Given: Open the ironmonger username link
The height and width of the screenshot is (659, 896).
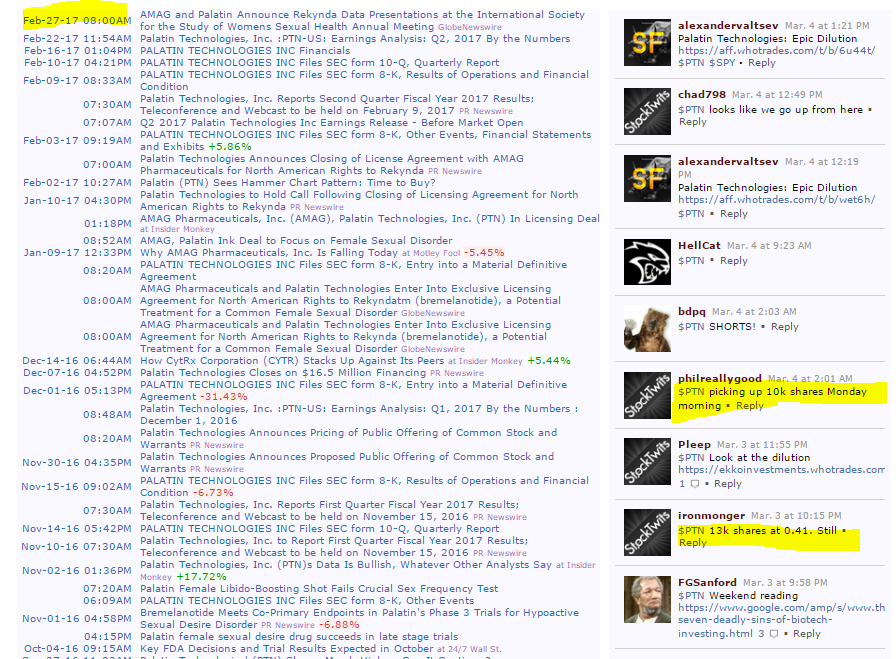Looking at the screenshot, I should coord(711,516).
